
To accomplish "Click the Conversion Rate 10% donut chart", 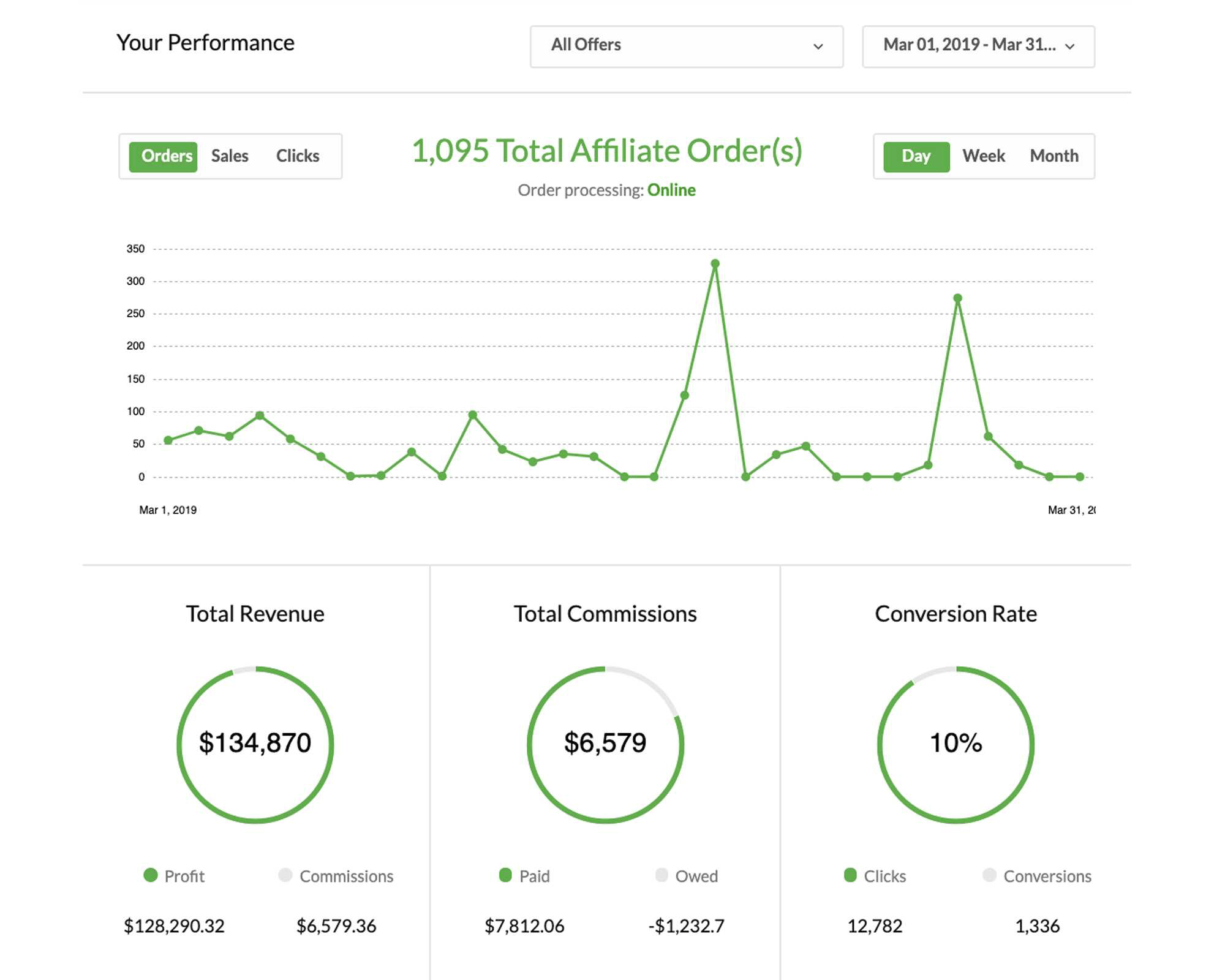I will pos(956,745).
